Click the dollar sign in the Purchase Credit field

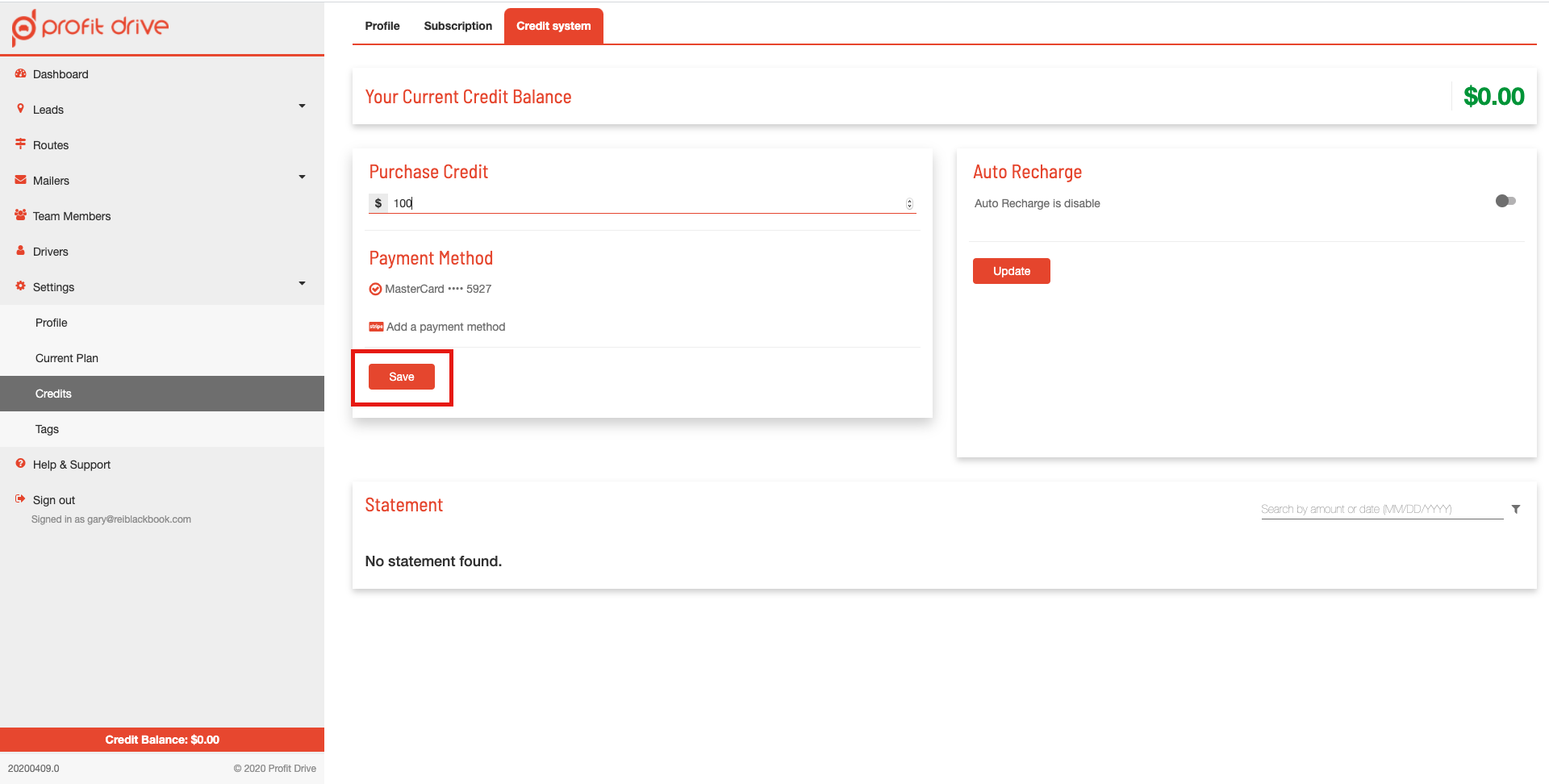pos(378,203)
